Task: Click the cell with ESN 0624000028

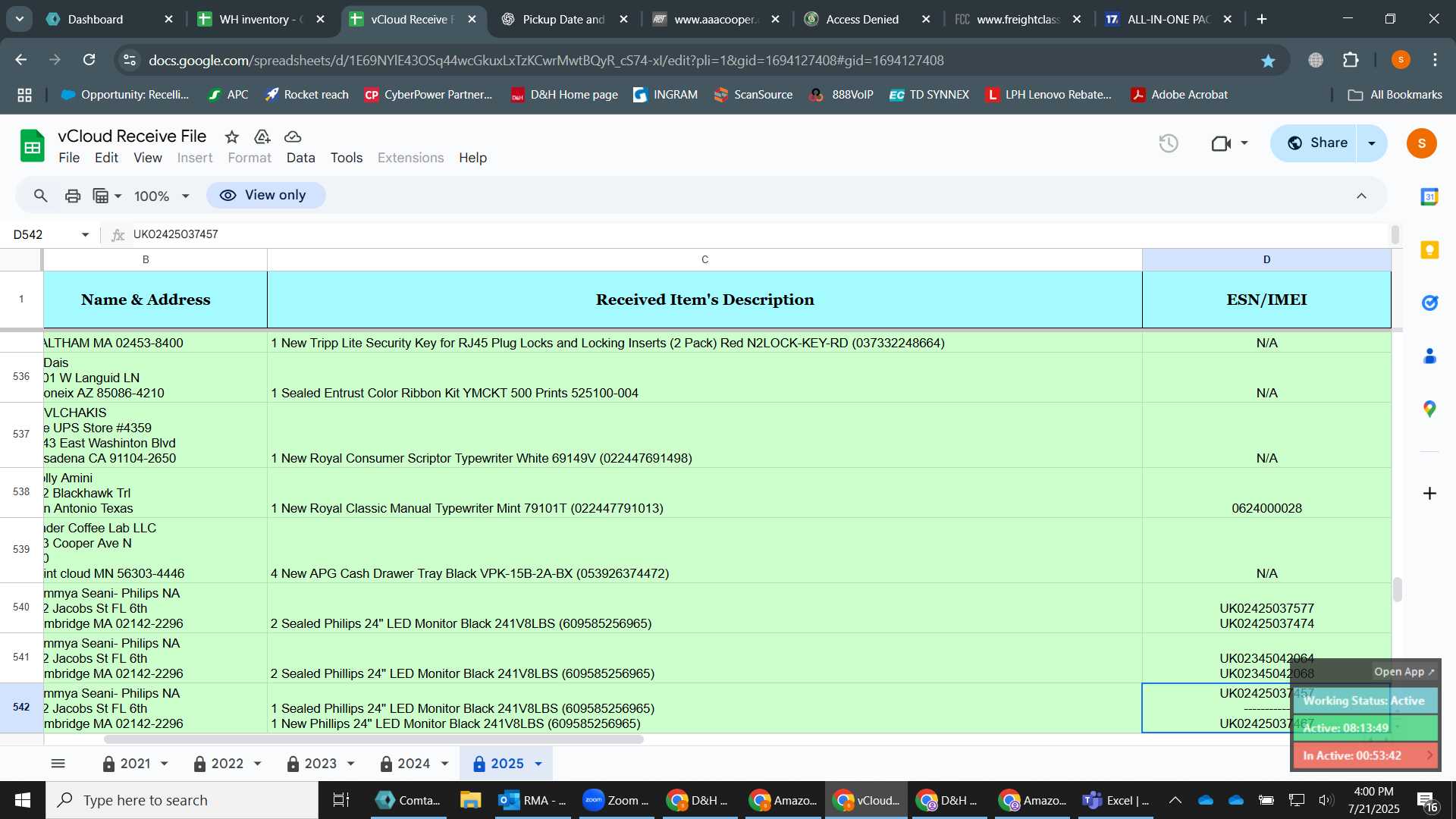Action: coord(1266,493)
